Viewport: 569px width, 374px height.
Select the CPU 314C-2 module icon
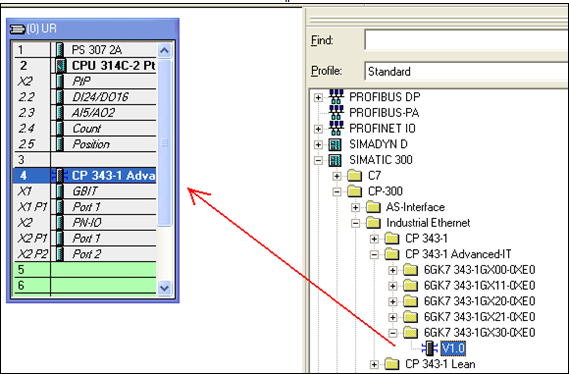coord(61,66)
